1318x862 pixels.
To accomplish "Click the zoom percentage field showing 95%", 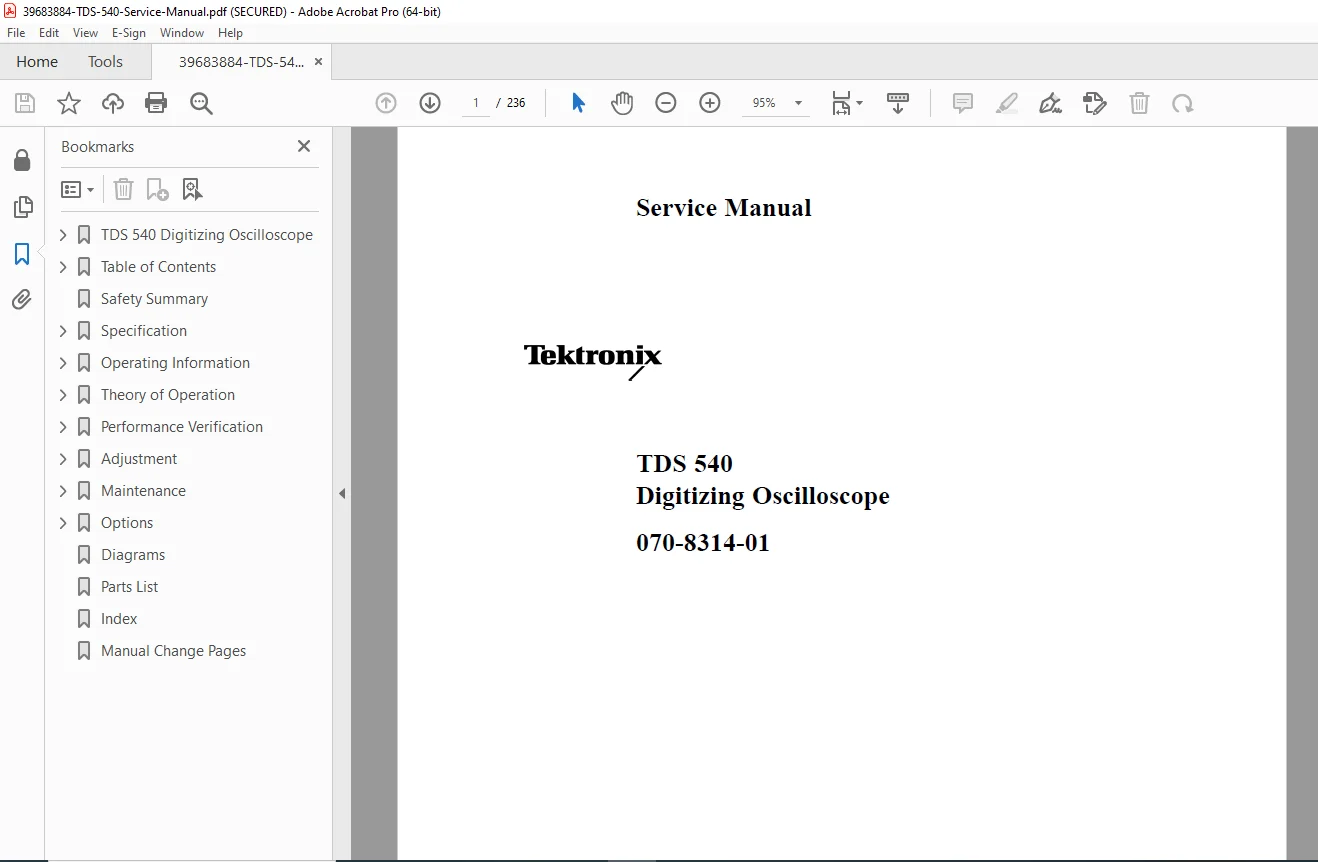I will 764,103.
